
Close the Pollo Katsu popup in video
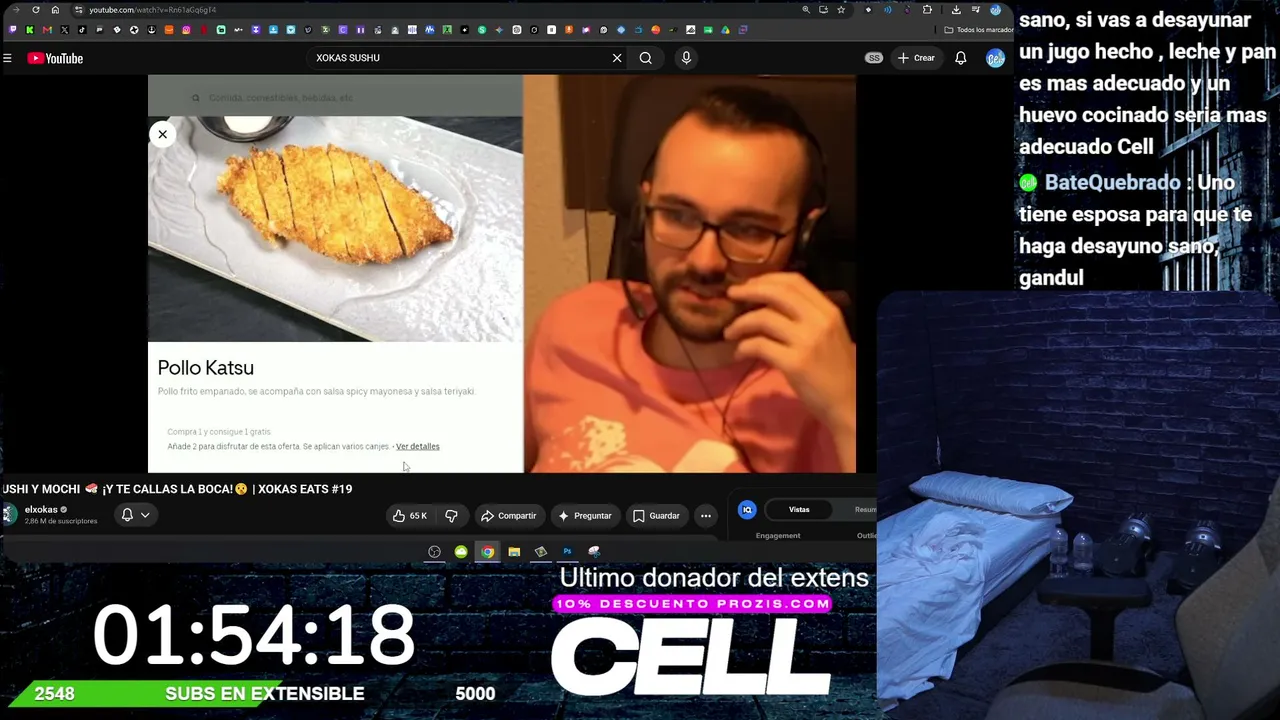click(x=162, y=134)
